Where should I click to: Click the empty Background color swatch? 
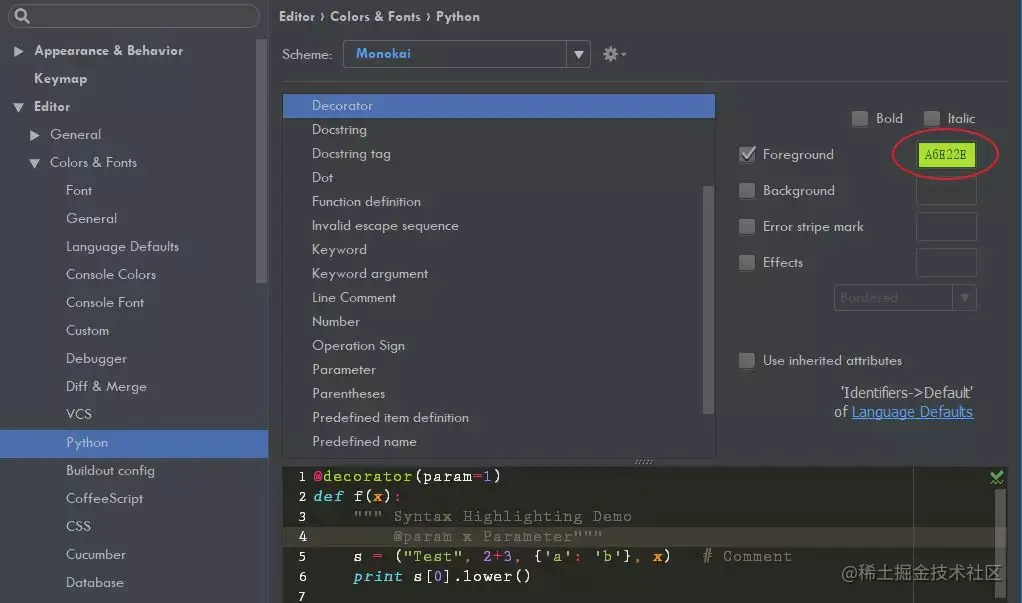946,190
